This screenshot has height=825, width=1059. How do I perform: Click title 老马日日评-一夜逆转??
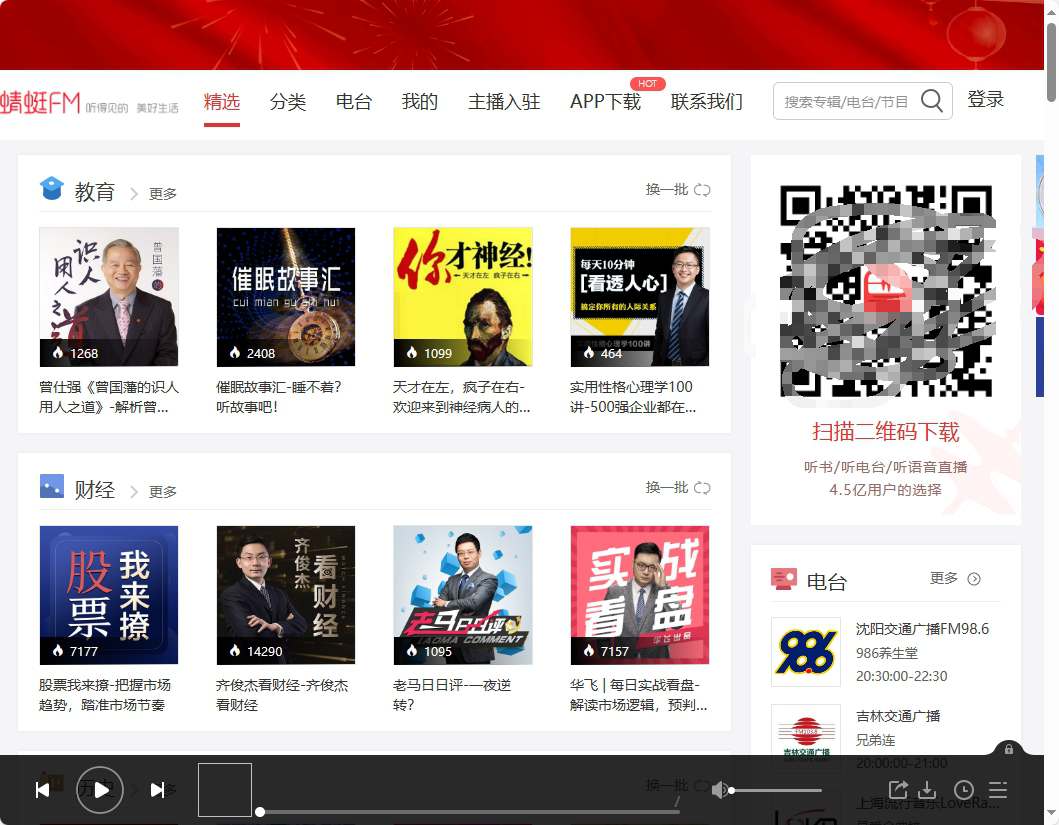click(452, 695)
